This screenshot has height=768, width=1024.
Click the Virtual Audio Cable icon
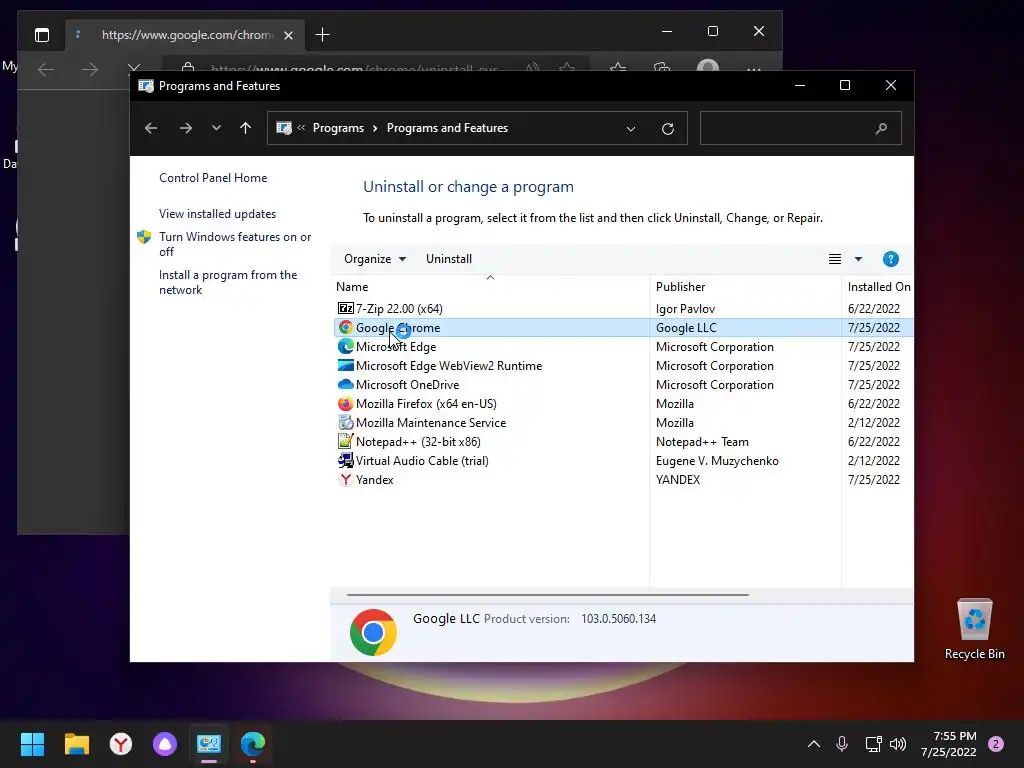coord(345,460)
